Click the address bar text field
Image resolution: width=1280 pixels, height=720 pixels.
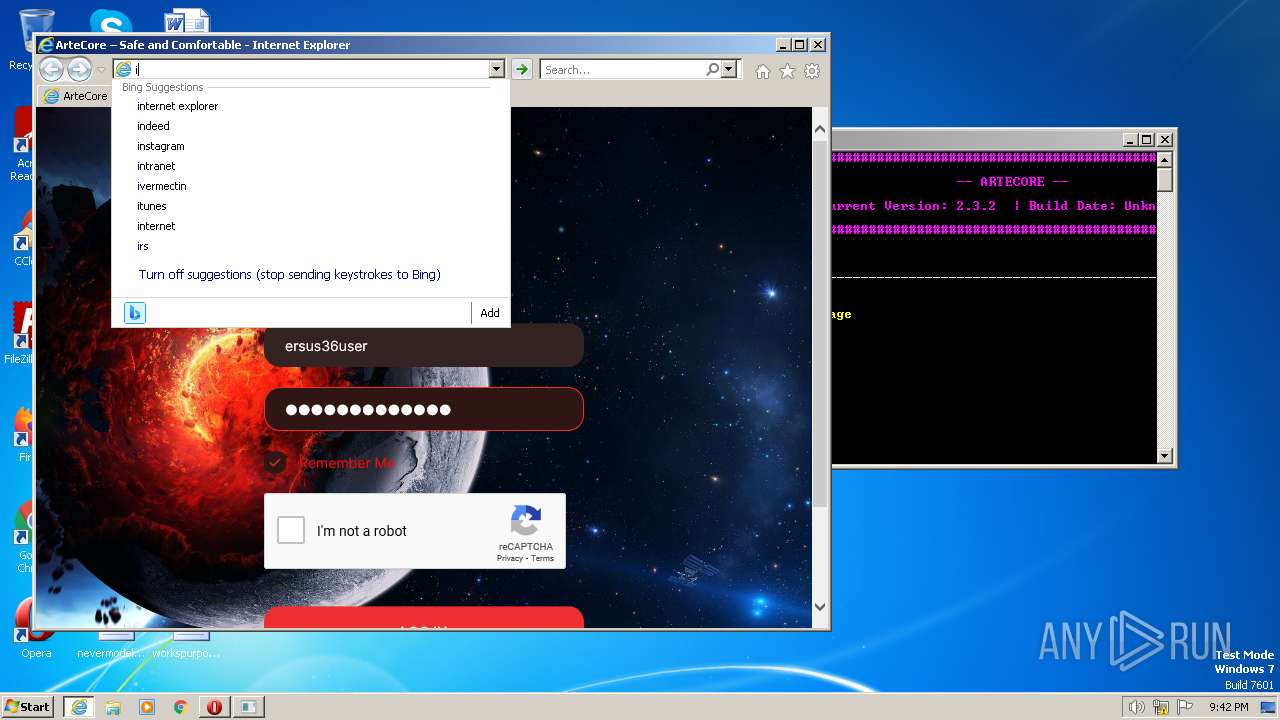[310, 69]
